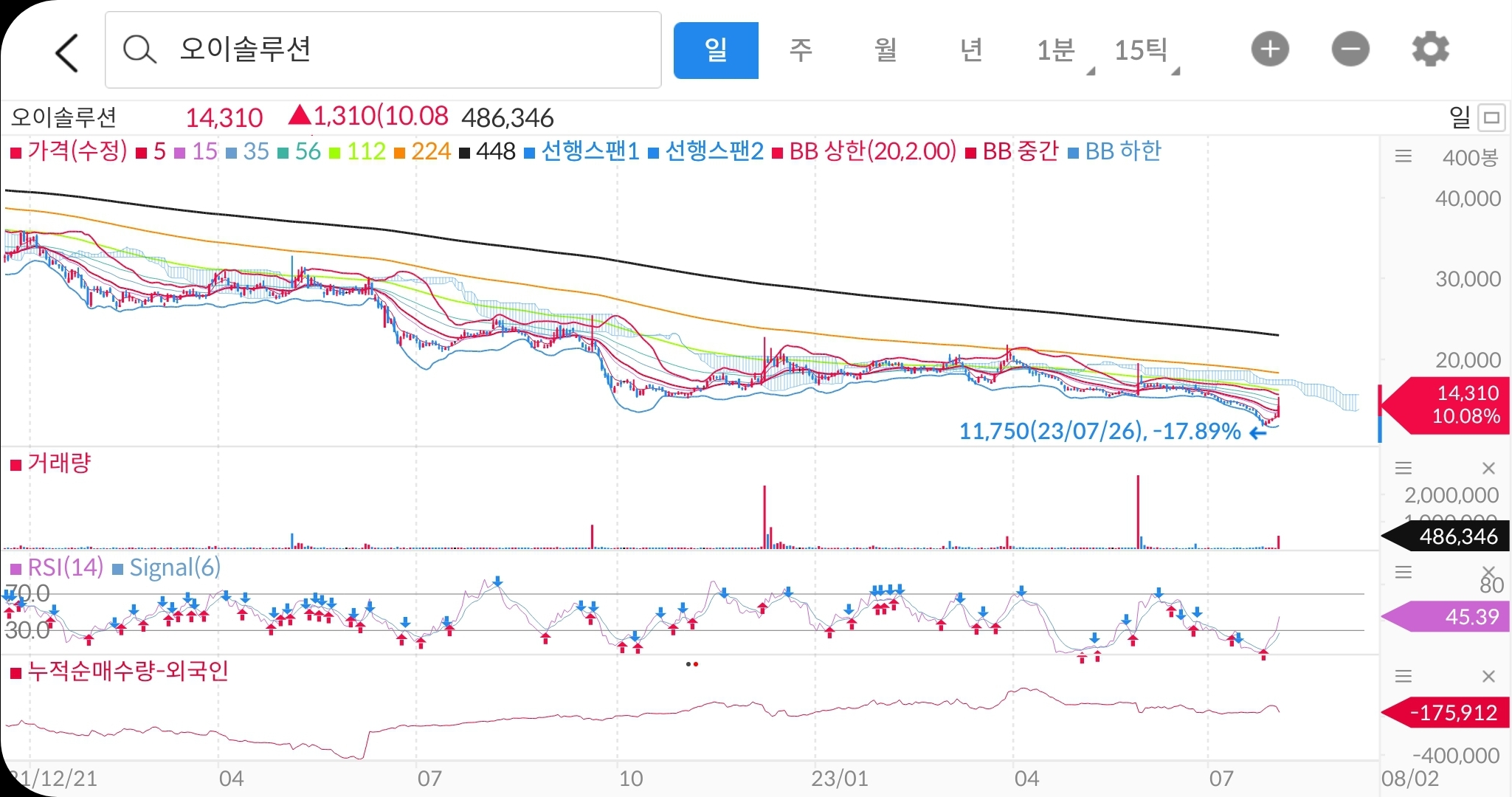The image size is (1512, 797).
Task: Zoom in with the plus icon
Action: (1270, 49)
